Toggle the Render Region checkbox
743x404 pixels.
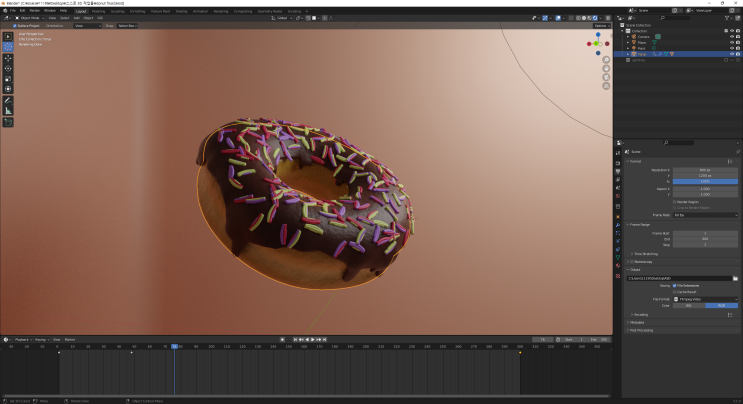676,201
